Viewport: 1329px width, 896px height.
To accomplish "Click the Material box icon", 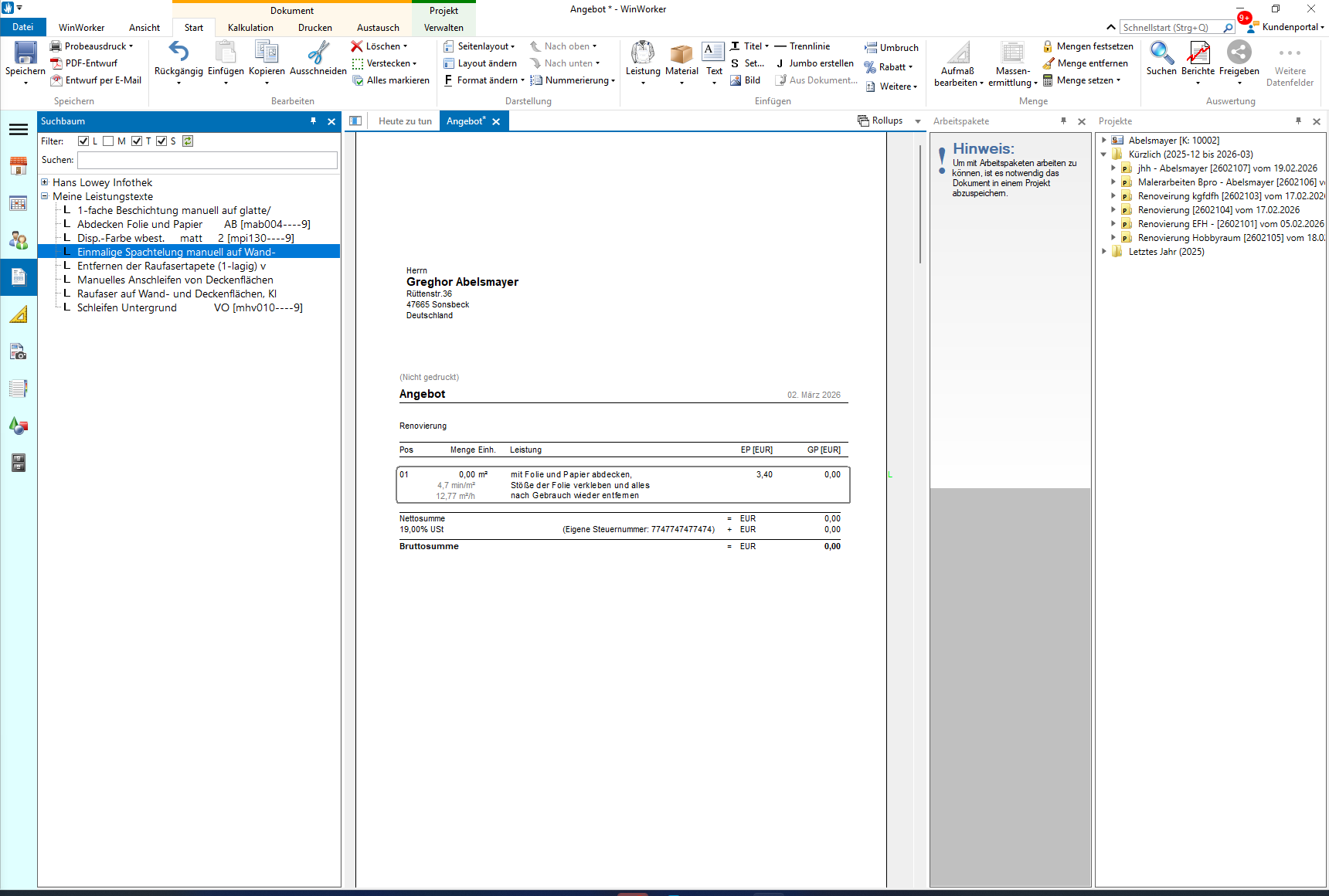I will click(x=681, y=53).
